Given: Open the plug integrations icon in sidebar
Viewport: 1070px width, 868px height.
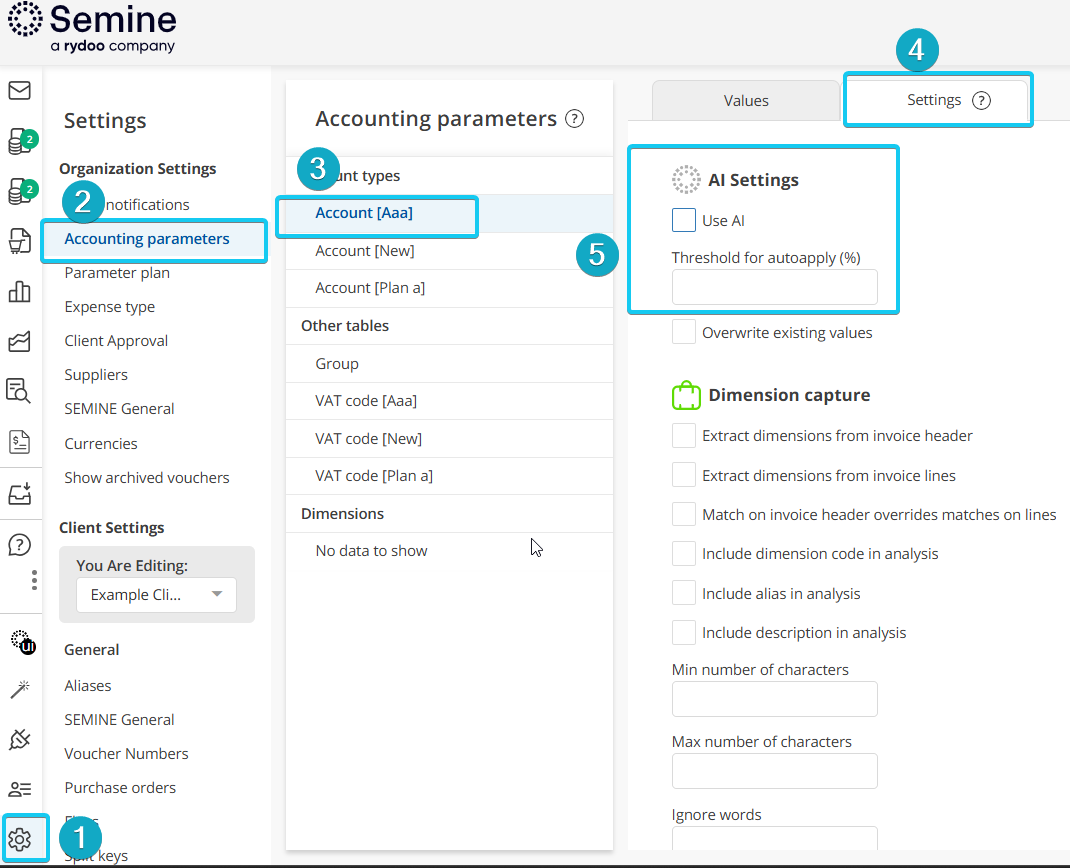Looking at the screenshot, I should tap(19, 739).
